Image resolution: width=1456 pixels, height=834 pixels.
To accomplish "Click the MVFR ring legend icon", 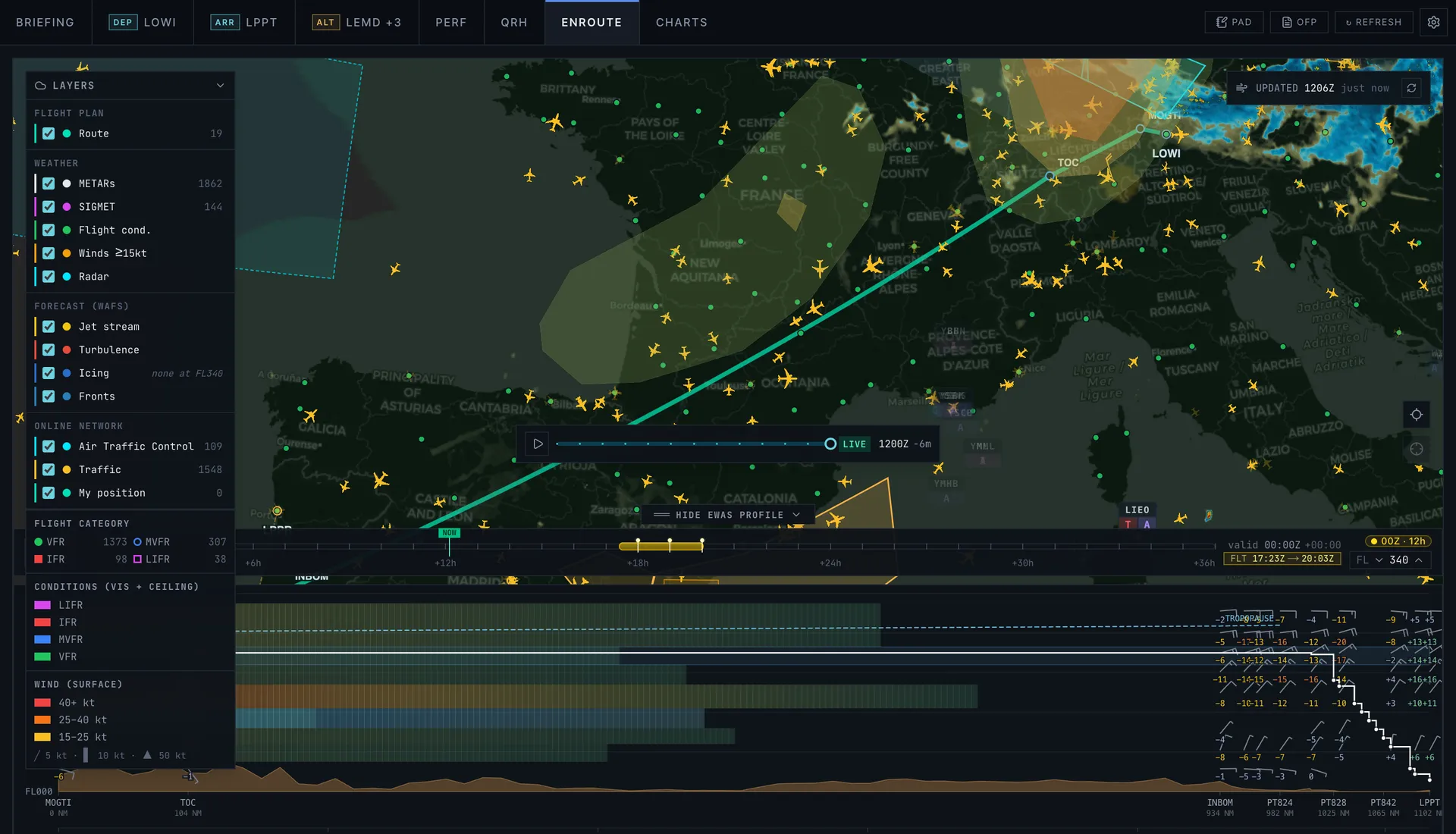I will (137, 542).
